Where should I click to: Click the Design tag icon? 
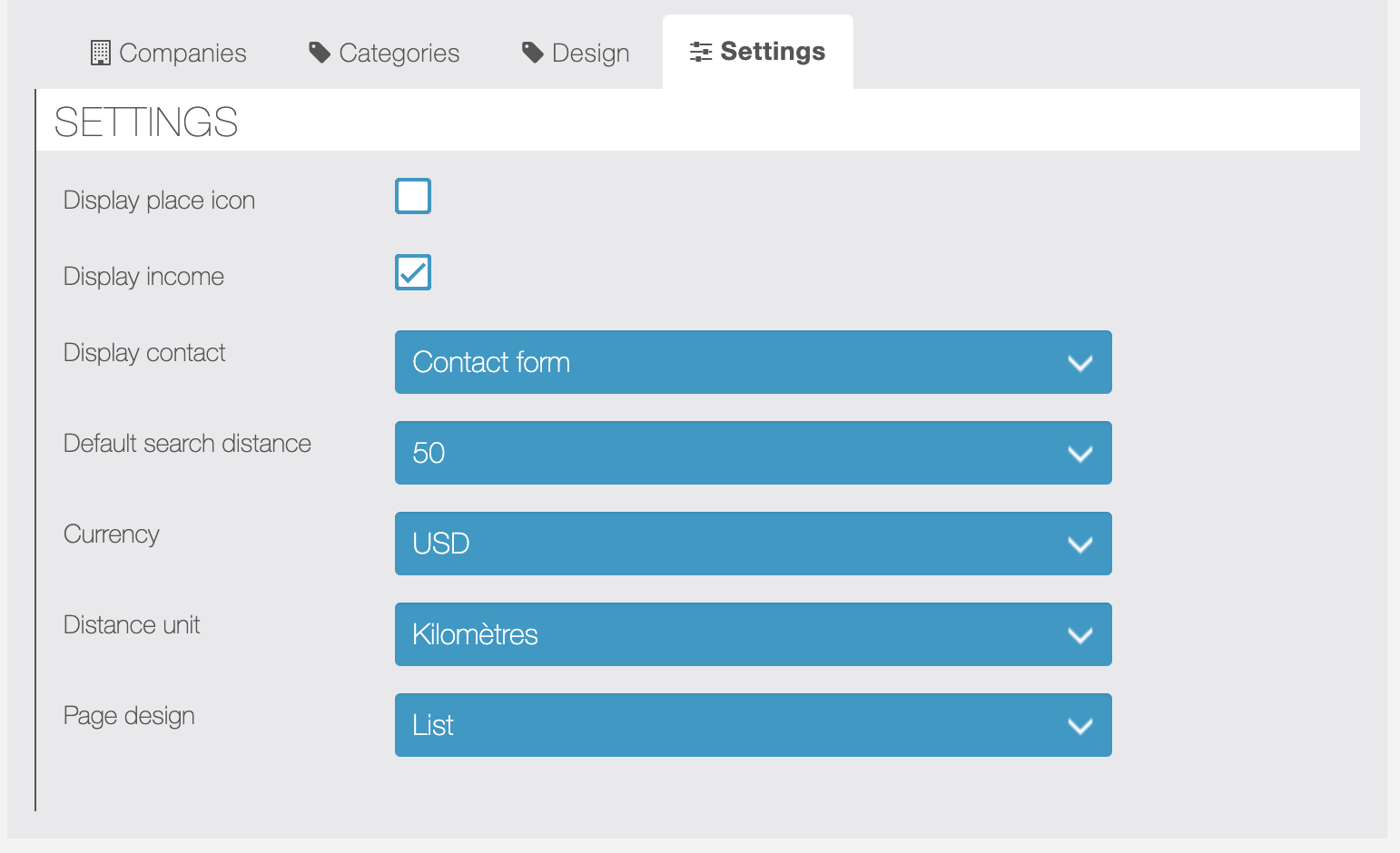(x=533, y=53)
